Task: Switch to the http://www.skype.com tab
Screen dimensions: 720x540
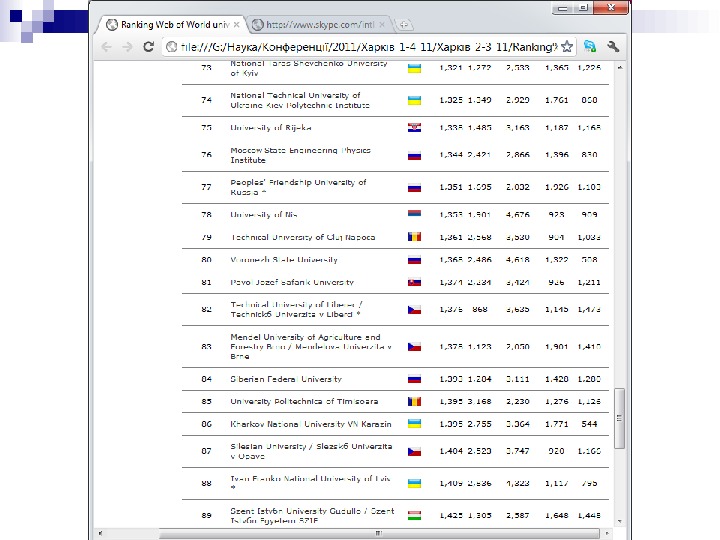Action: tap(320, 25)
